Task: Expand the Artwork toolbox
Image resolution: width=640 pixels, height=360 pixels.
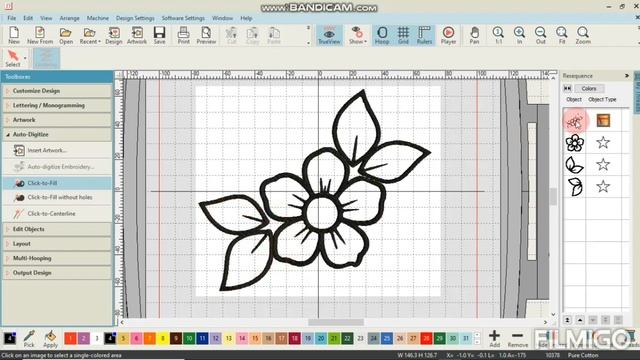Action: coord(57,120)
